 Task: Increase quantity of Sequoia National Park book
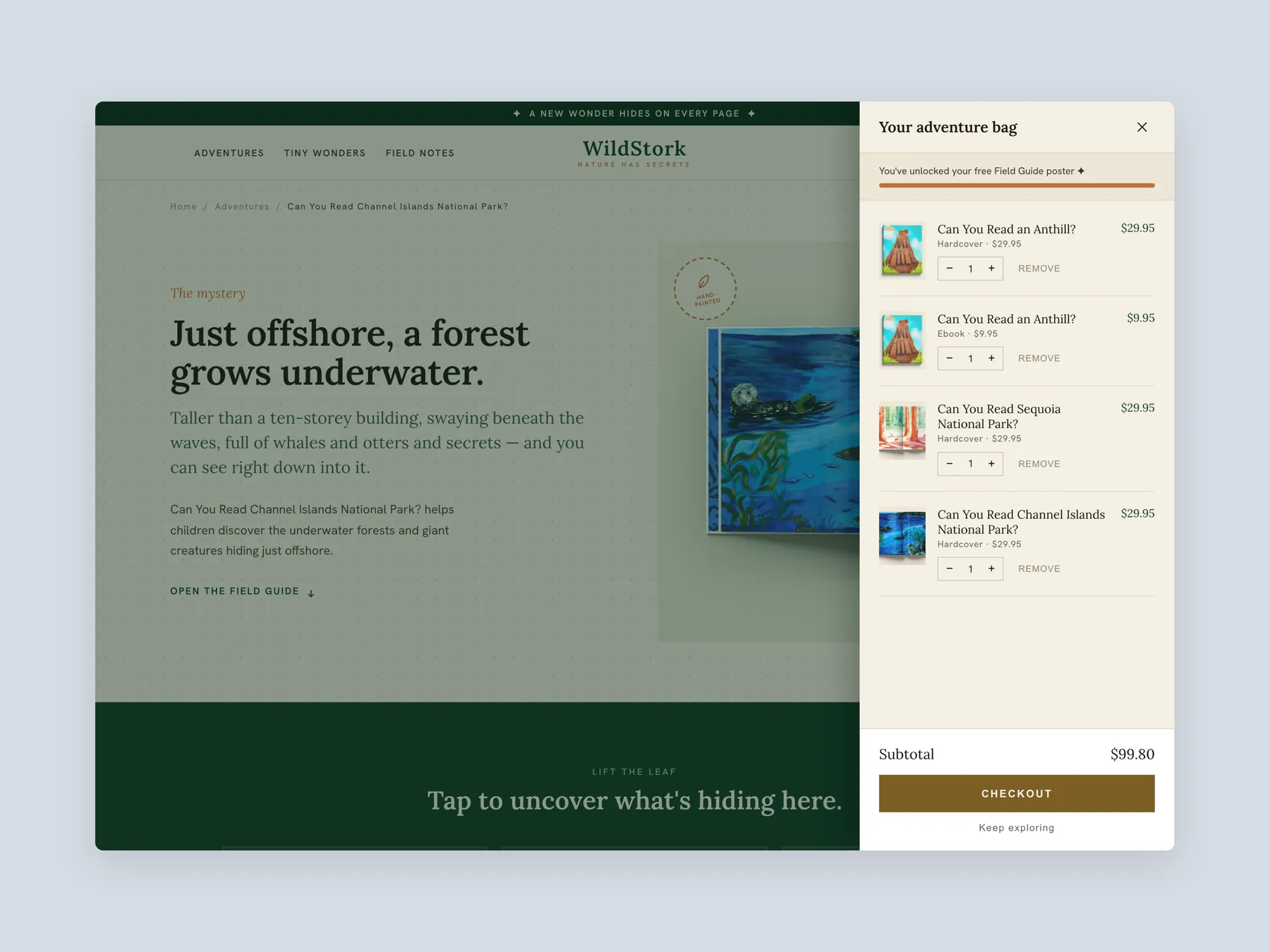point(991,464)
